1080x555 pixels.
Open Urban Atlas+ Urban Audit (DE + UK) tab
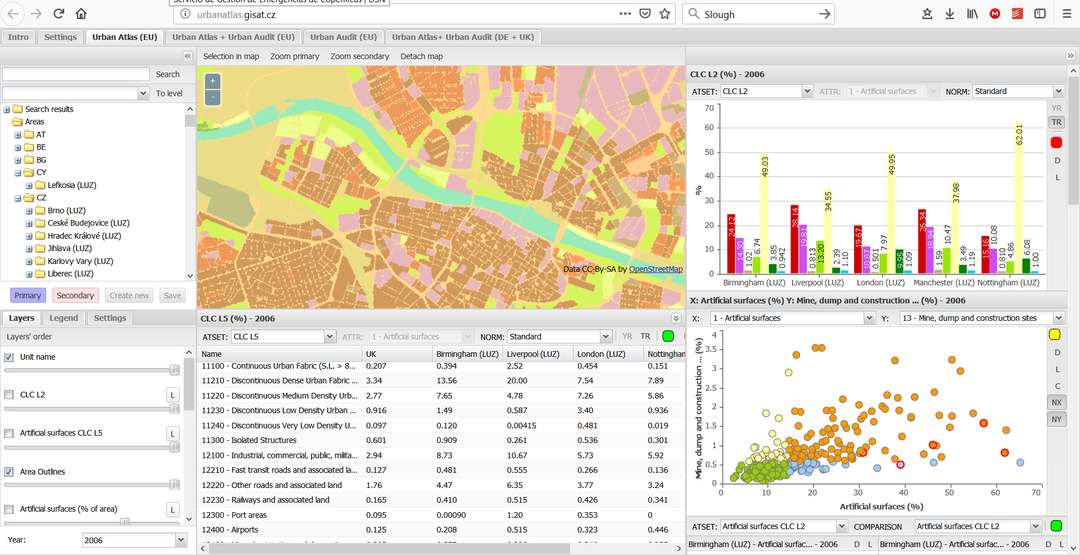coord(464,37)
